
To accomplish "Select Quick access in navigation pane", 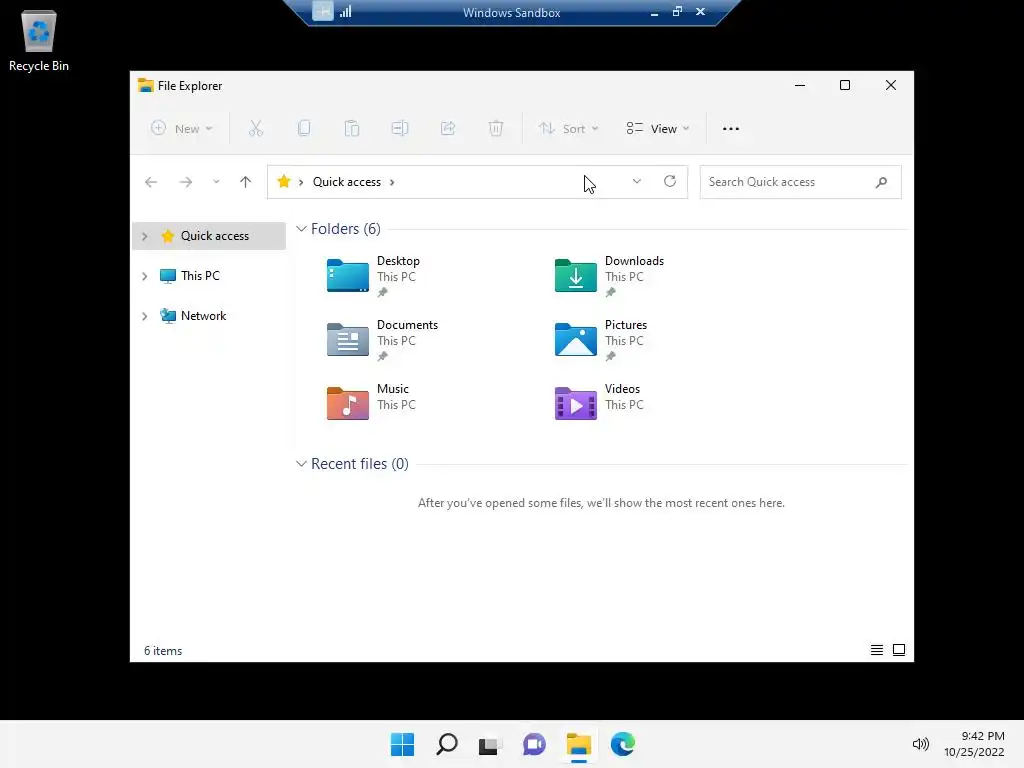I will click(x=209, y=236).
